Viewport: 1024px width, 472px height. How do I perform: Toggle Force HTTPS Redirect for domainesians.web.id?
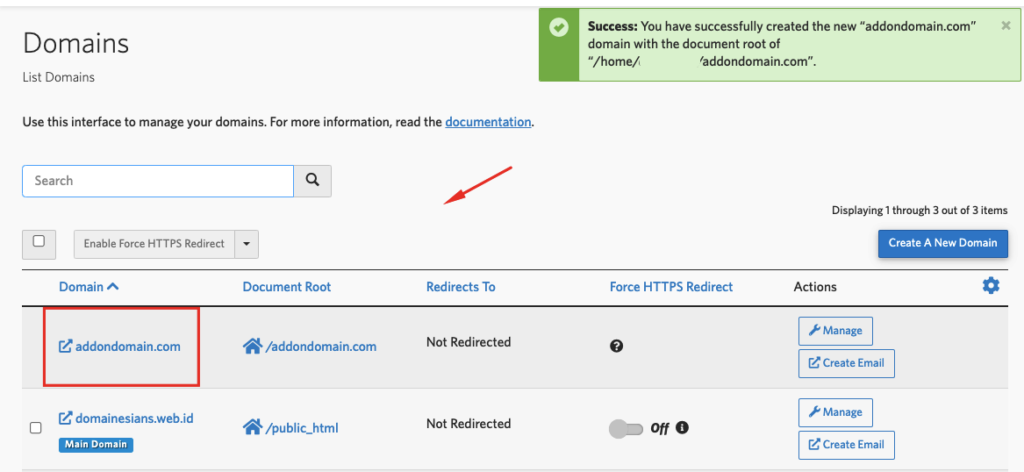626,429
